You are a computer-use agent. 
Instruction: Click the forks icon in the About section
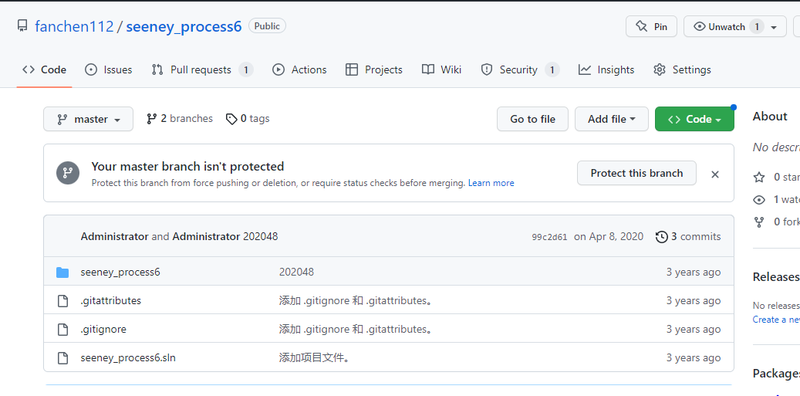(759, 222)
